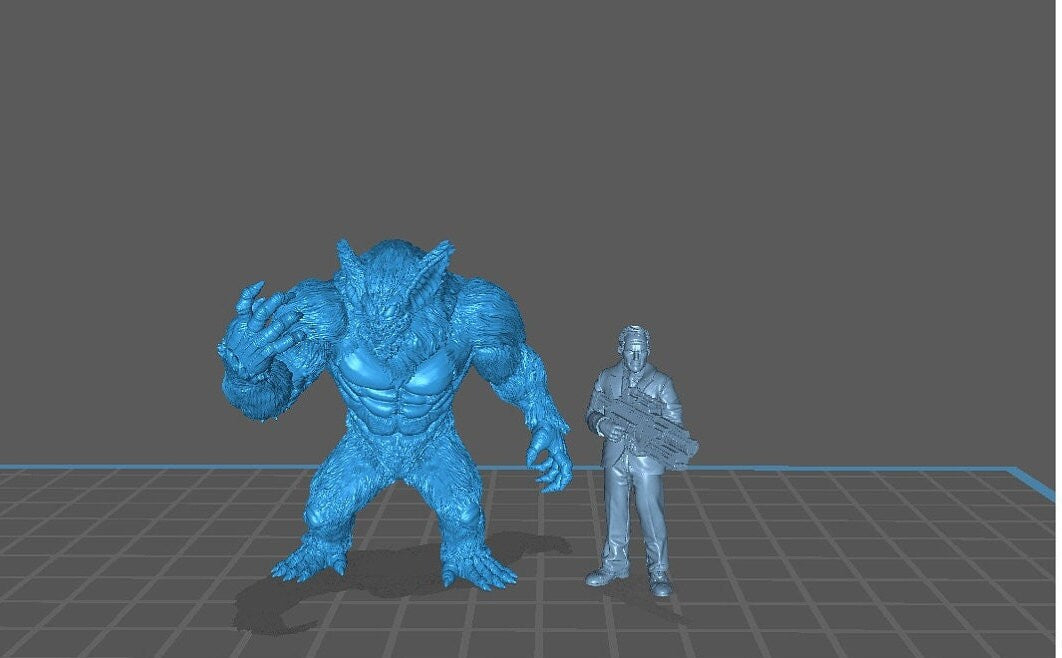This screenshot has height=658, width=1062.
Task: Click the monster's raised clawed hand
Action: (262, 330)
